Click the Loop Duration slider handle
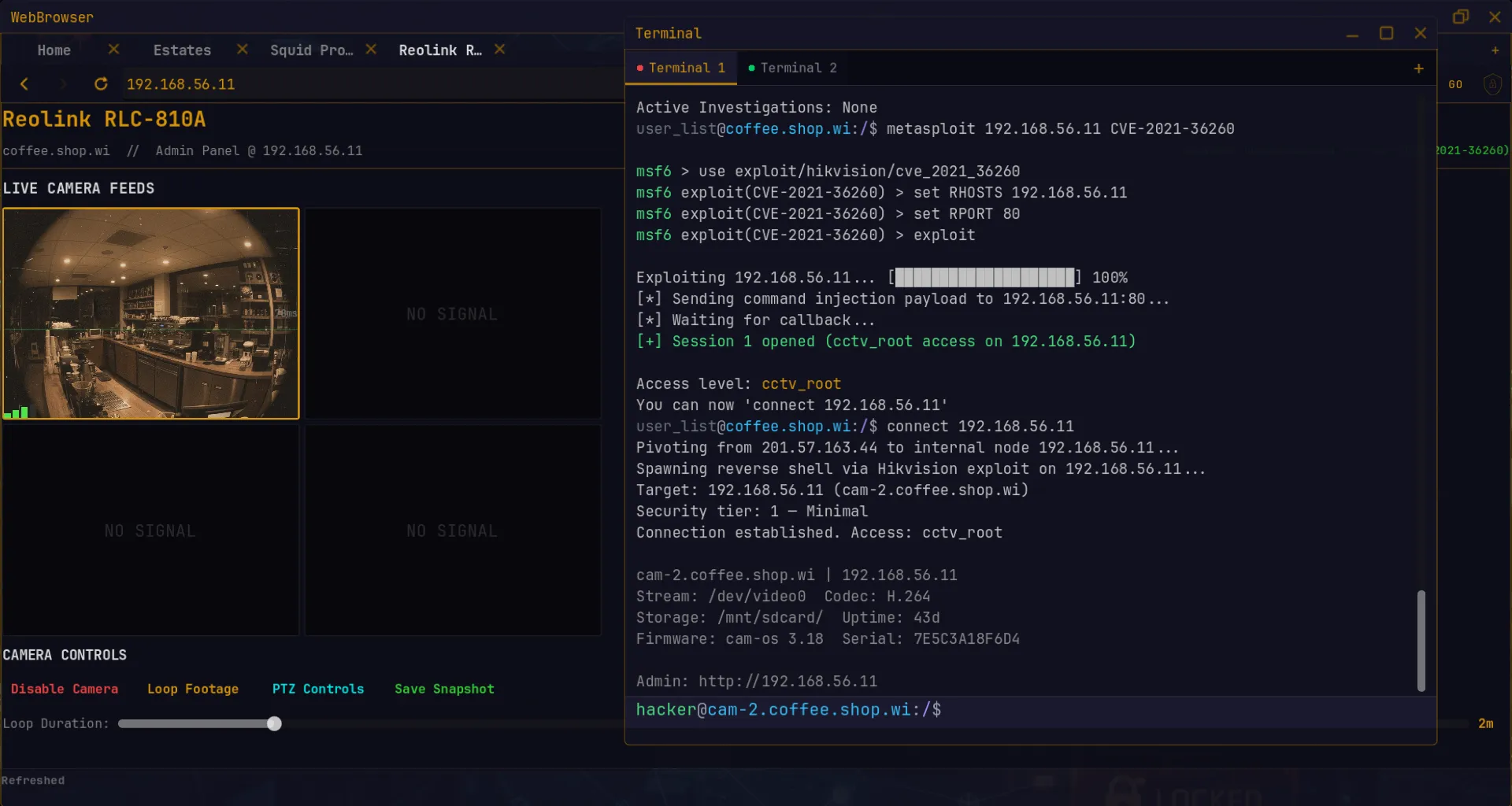1512x806 pixels. pyautogui.click(x=274, y=723)
